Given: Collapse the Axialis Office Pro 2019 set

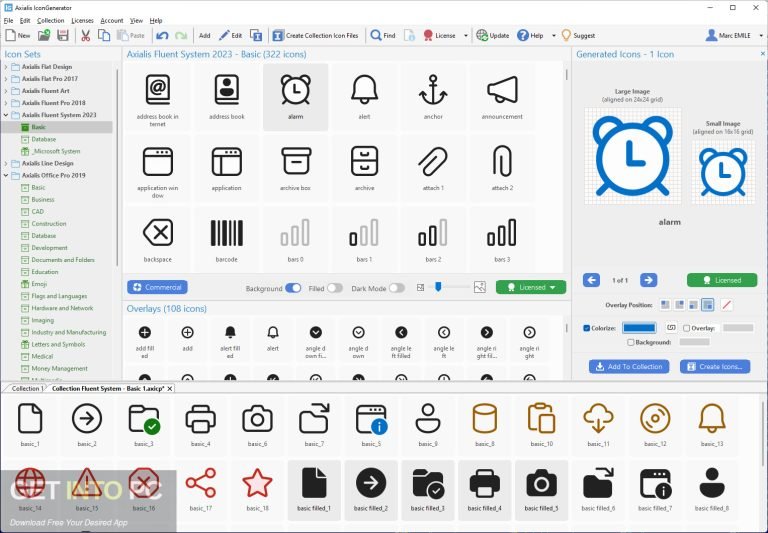Looking at the screenshot, I should (6, 175).
